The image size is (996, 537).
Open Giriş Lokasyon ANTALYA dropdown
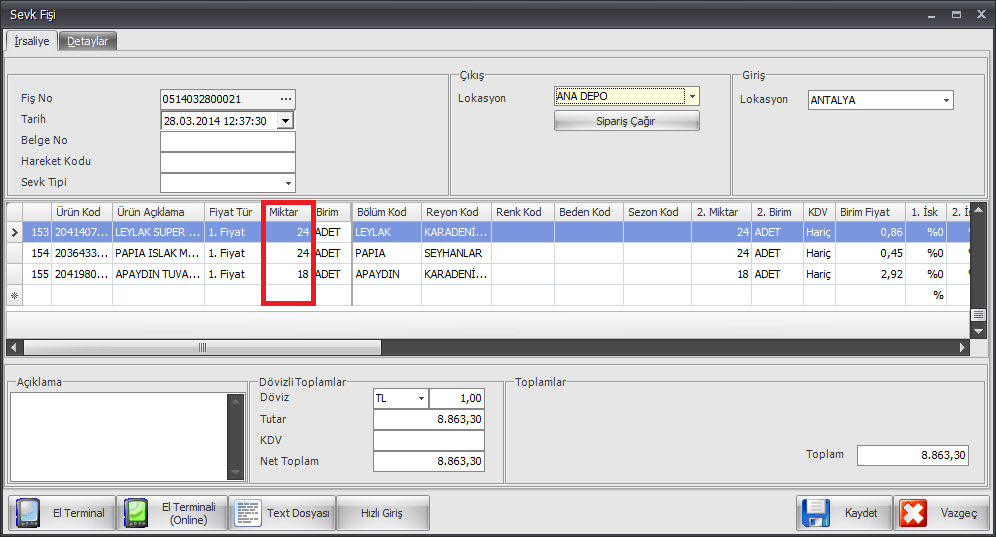point(945,100)
